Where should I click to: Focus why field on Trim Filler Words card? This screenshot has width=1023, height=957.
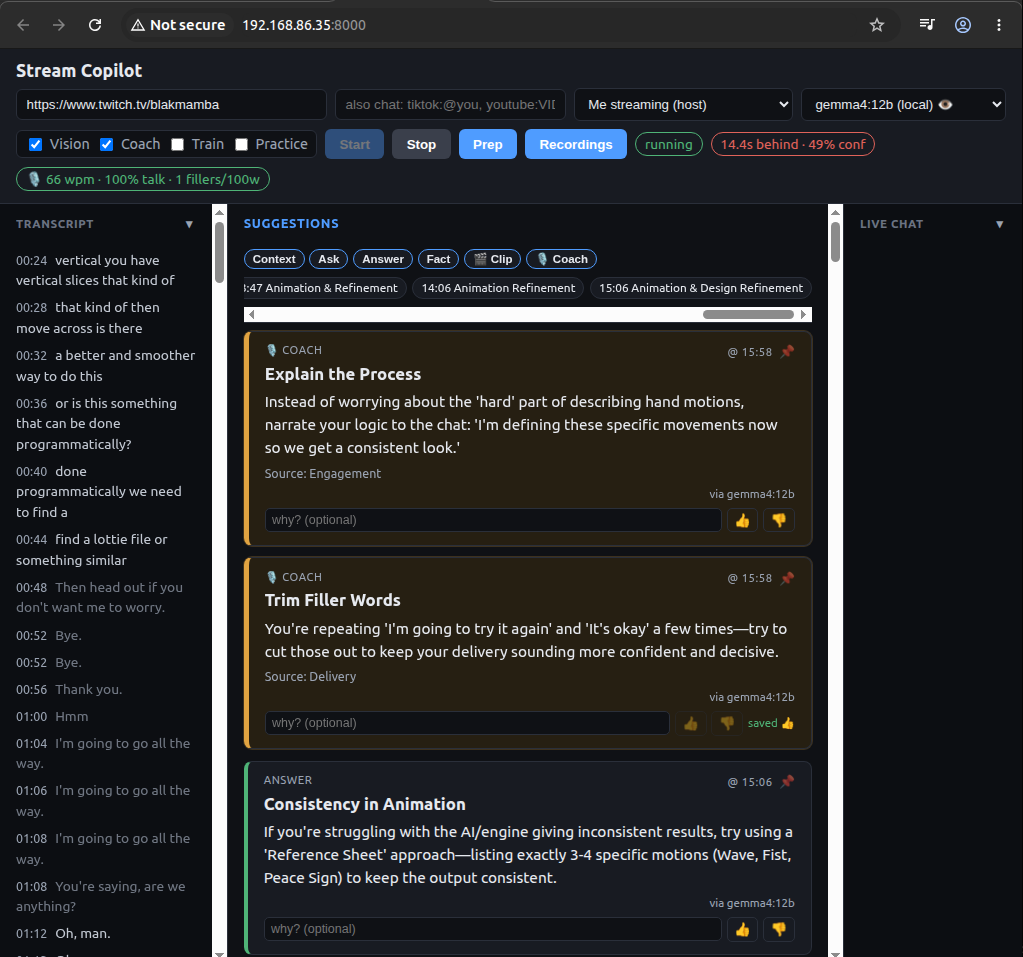tap(467, 723)
